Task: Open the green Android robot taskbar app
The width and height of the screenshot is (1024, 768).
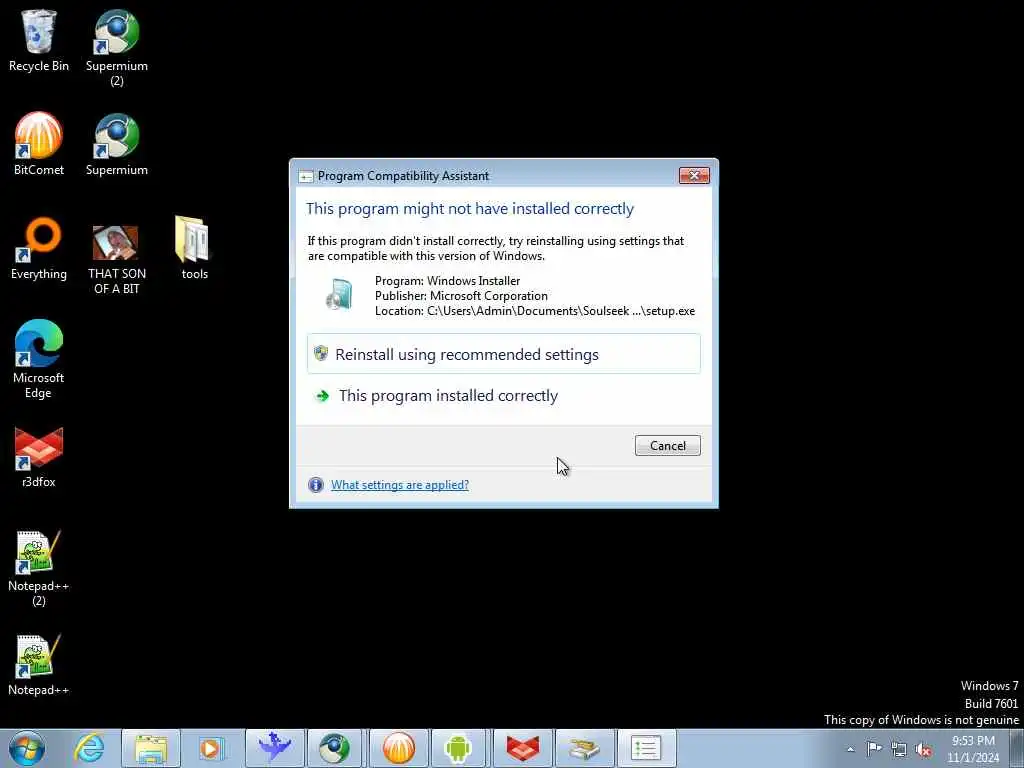Action: [x=458, y=748]
